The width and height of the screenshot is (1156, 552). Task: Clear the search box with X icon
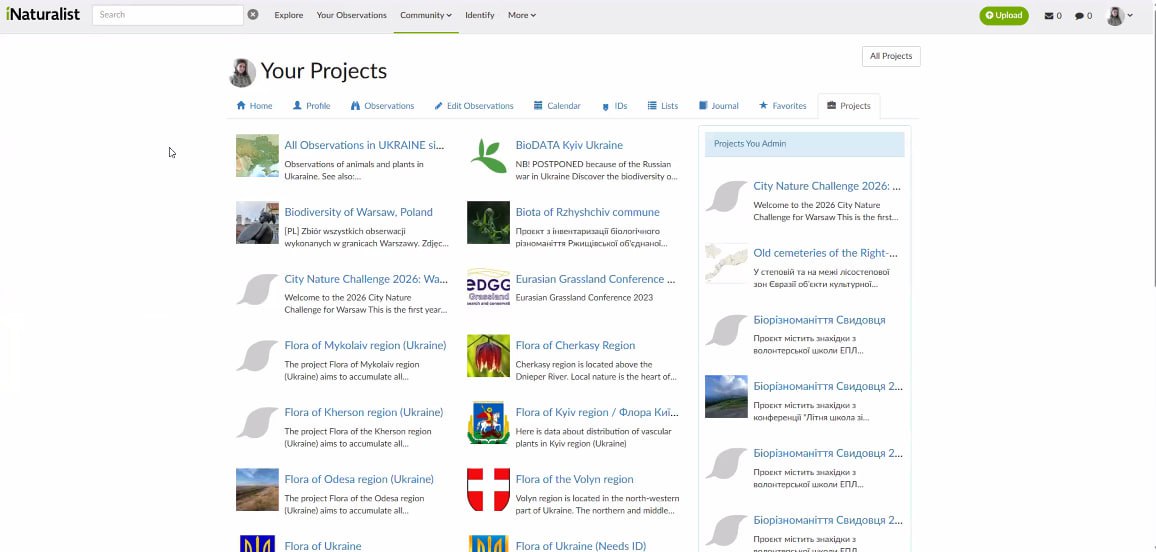[253, 15]
